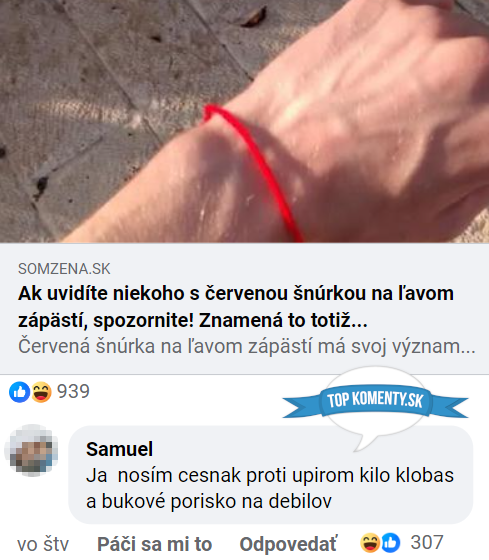Click the grey link preview card background
The height and width of the screenshot is (560, 489).
click(244, 309)
